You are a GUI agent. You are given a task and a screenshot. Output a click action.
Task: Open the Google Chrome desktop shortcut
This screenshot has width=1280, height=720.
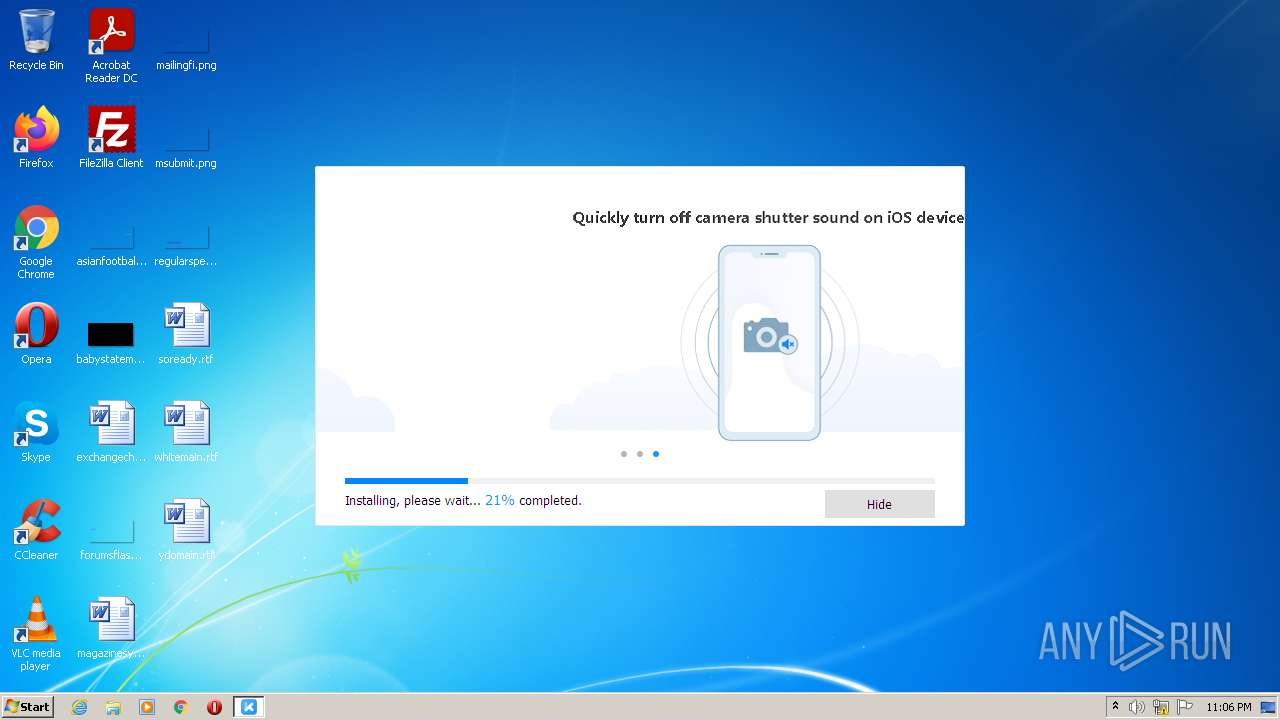click(x=36, y=242)
